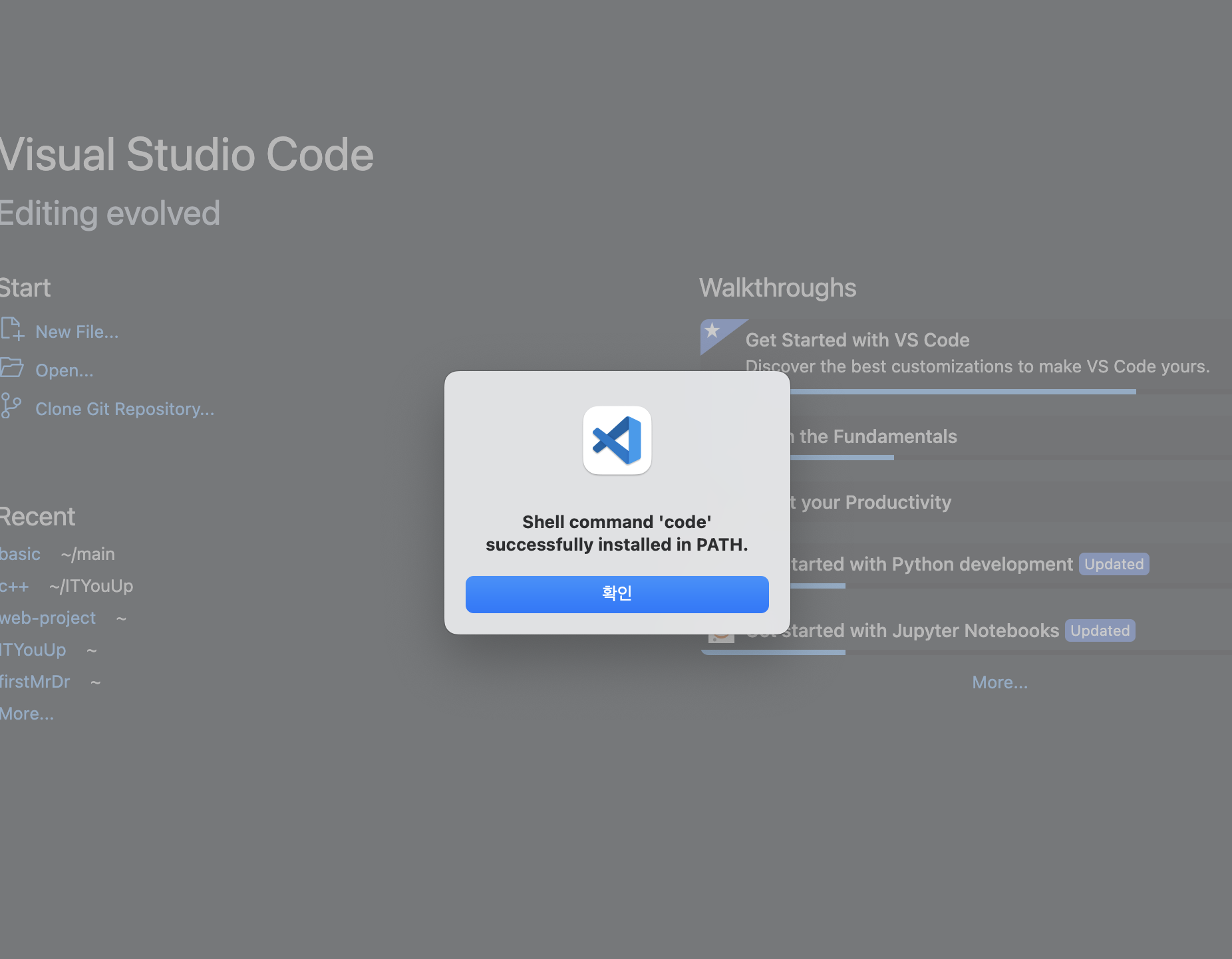This screenshot has width=1232, height=959.
Task: Open the recent 'web-project' folder
Action: point(48,618)
